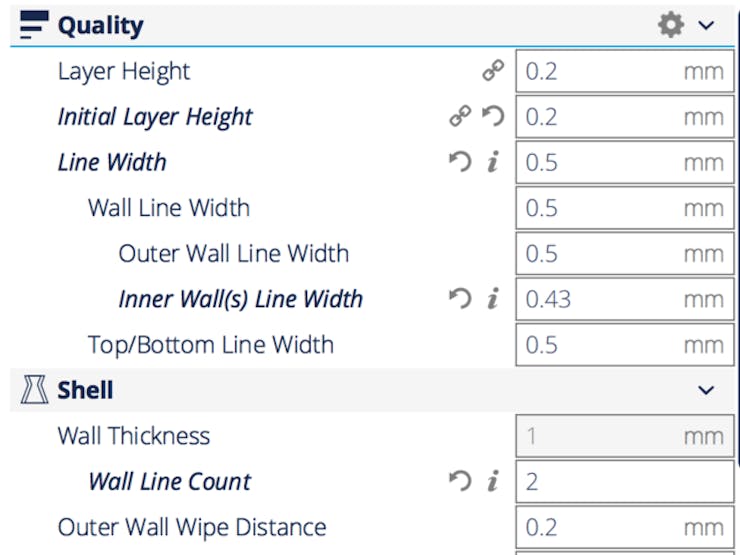Show info icon for Line Width

(x=493, y=162)
